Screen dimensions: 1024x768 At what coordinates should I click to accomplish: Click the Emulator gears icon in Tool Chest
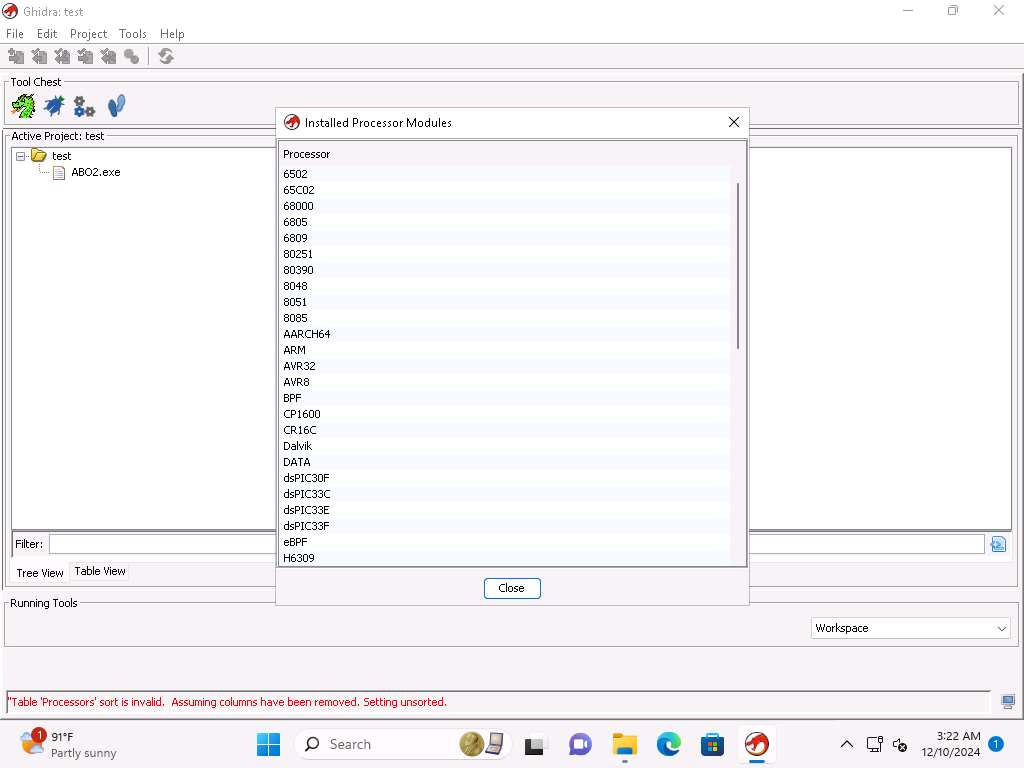pyautogui.click(x=85, y=106)
